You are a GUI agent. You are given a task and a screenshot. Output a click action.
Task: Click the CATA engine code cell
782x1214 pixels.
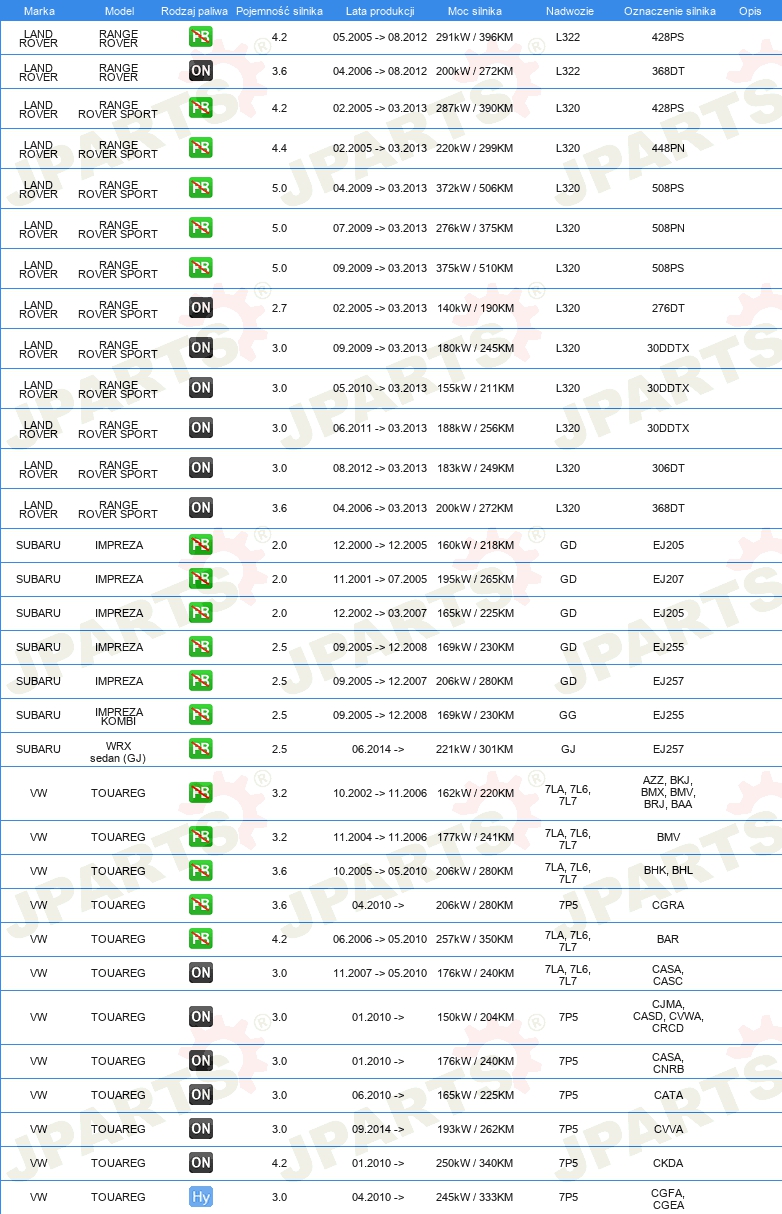668,1095
